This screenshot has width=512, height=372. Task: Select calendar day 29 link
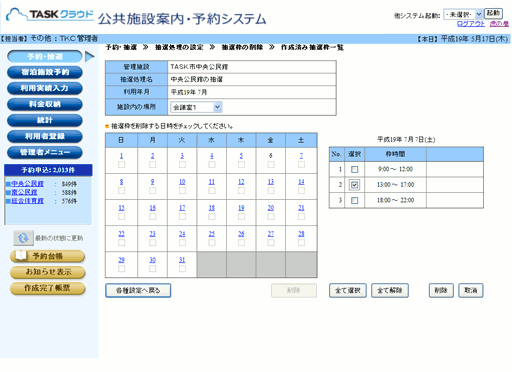(122, 260)
